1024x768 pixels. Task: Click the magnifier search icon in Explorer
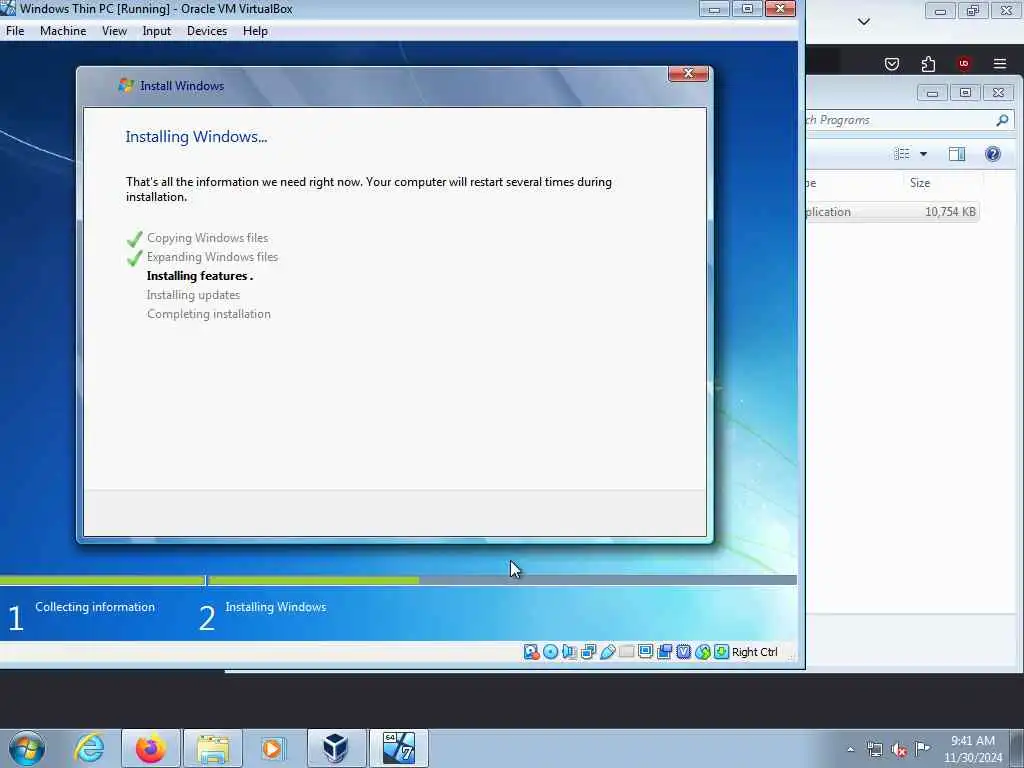pyautogui.click(x=1002, y=120)
